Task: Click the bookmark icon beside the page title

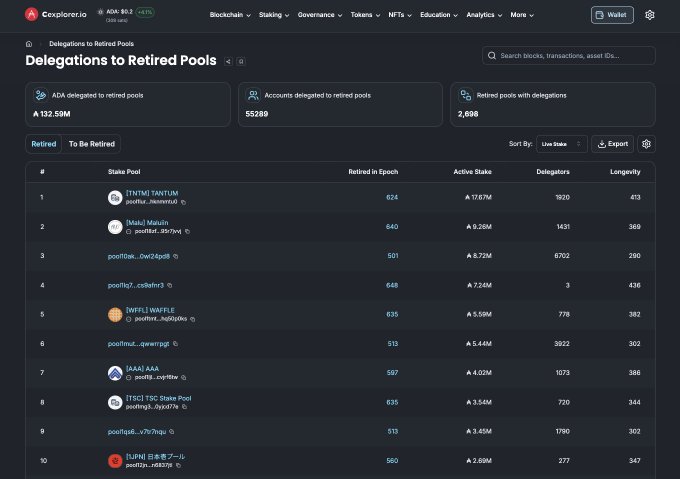Action: 241,62
